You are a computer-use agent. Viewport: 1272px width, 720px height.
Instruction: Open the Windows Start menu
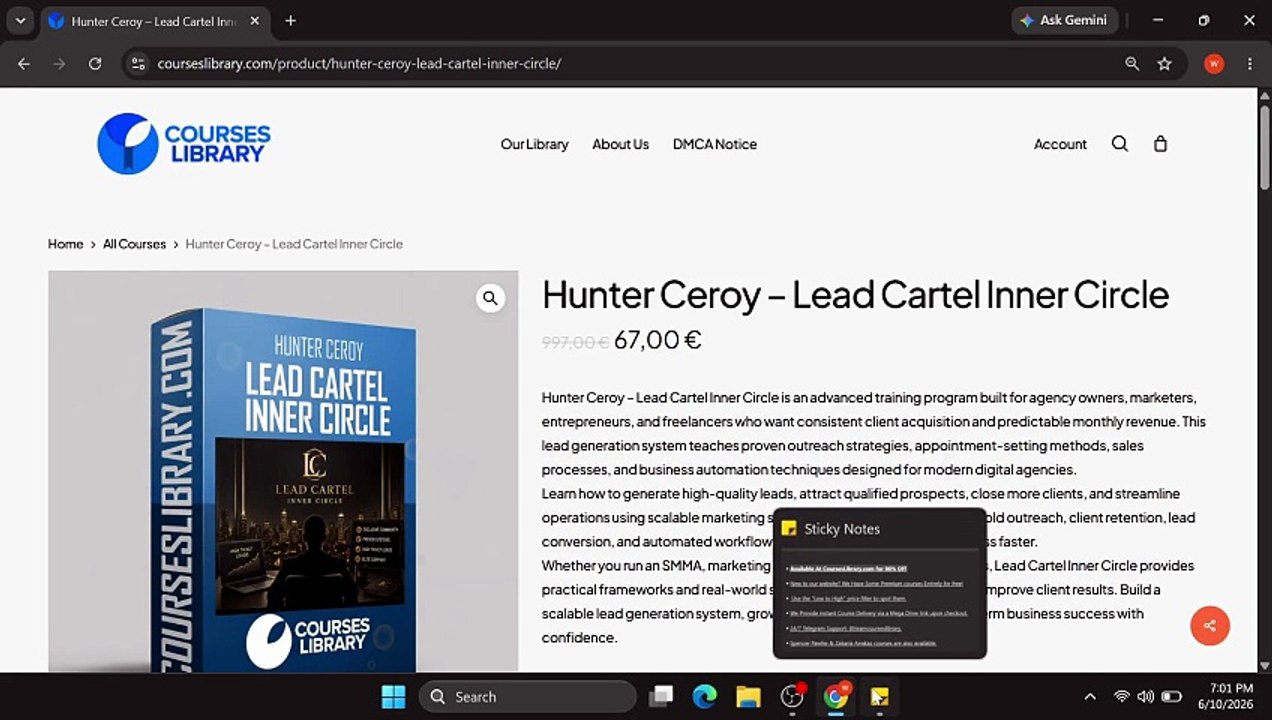click(x=394, y=697)
